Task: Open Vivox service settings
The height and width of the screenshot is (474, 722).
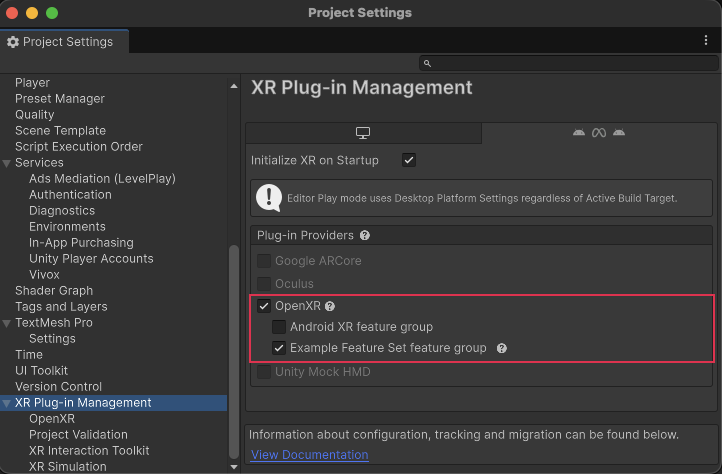Action: pyautogui.click(x=44, y=275)
